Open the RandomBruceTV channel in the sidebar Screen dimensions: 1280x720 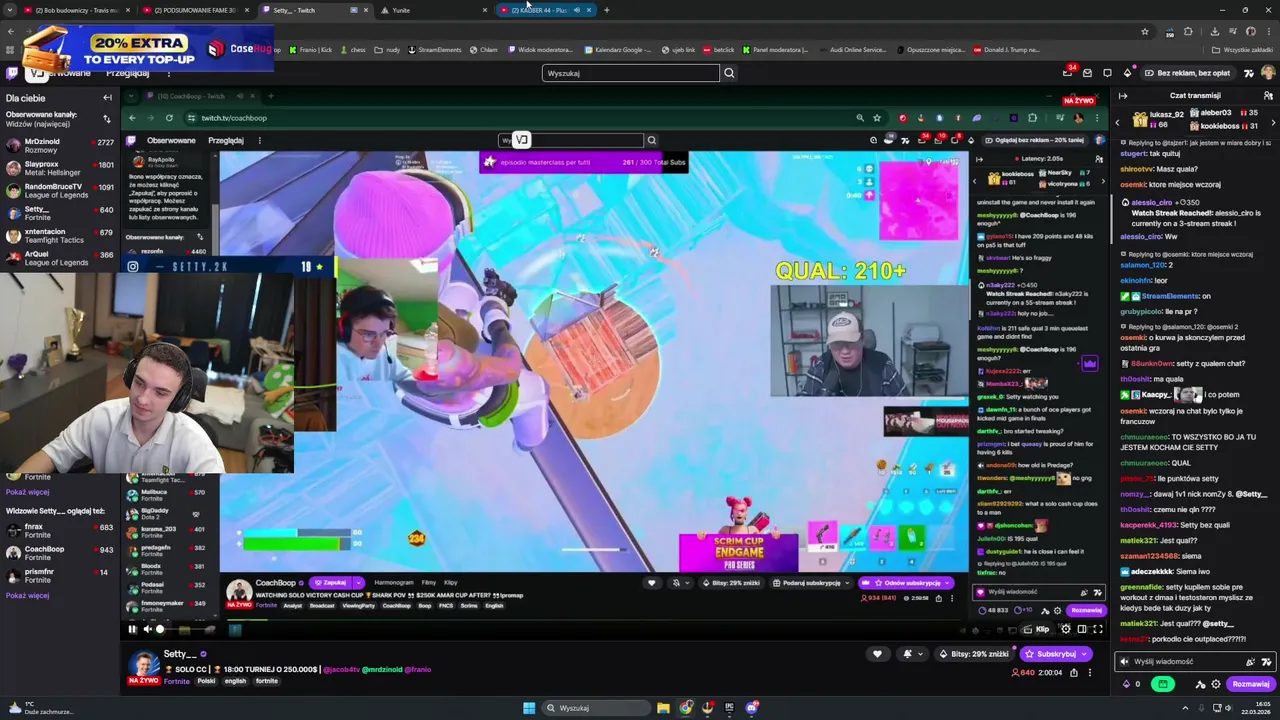tap(59, 190)
